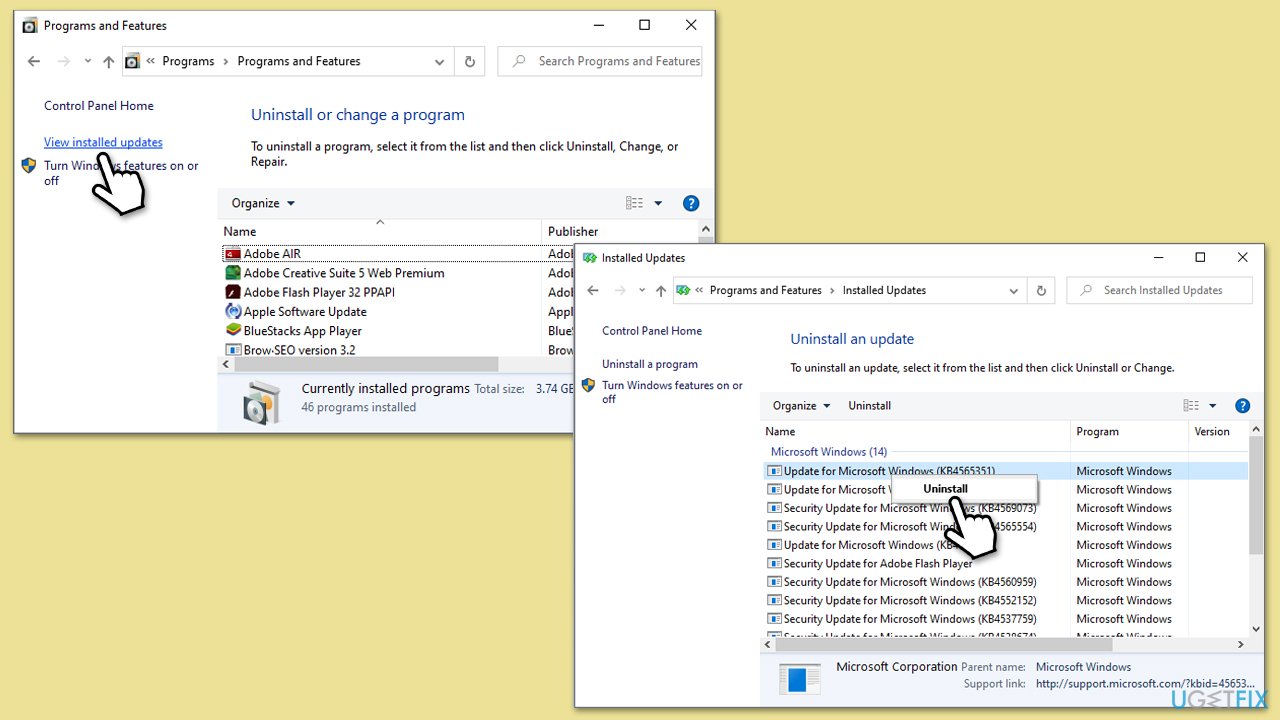Open help in Programs and Features window
The height and width of the screenshot is (720, 1280).
click(x=690, y=203)
